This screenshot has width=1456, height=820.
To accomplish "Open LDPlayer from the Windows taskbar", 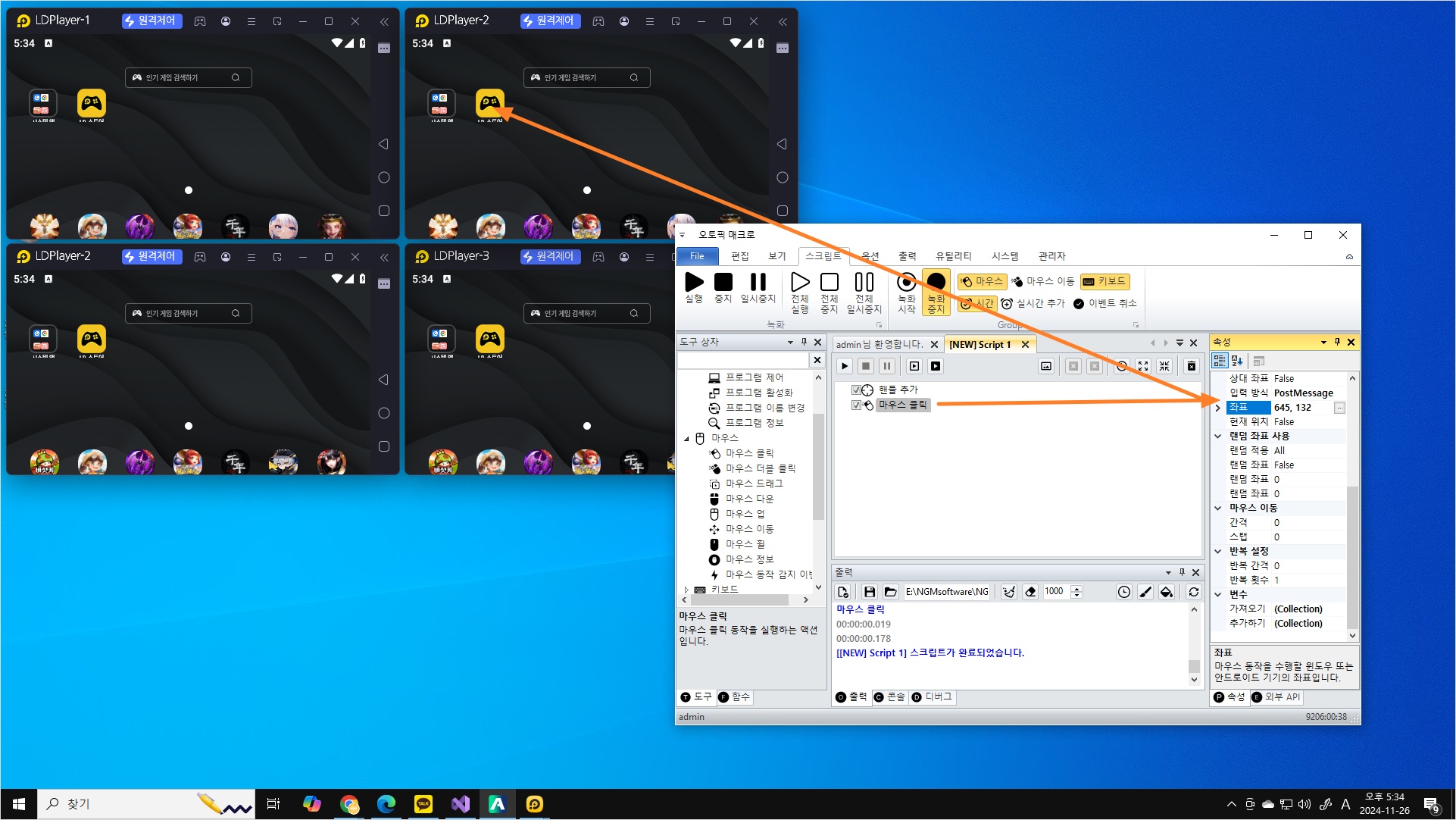I will tap(534, 804).
